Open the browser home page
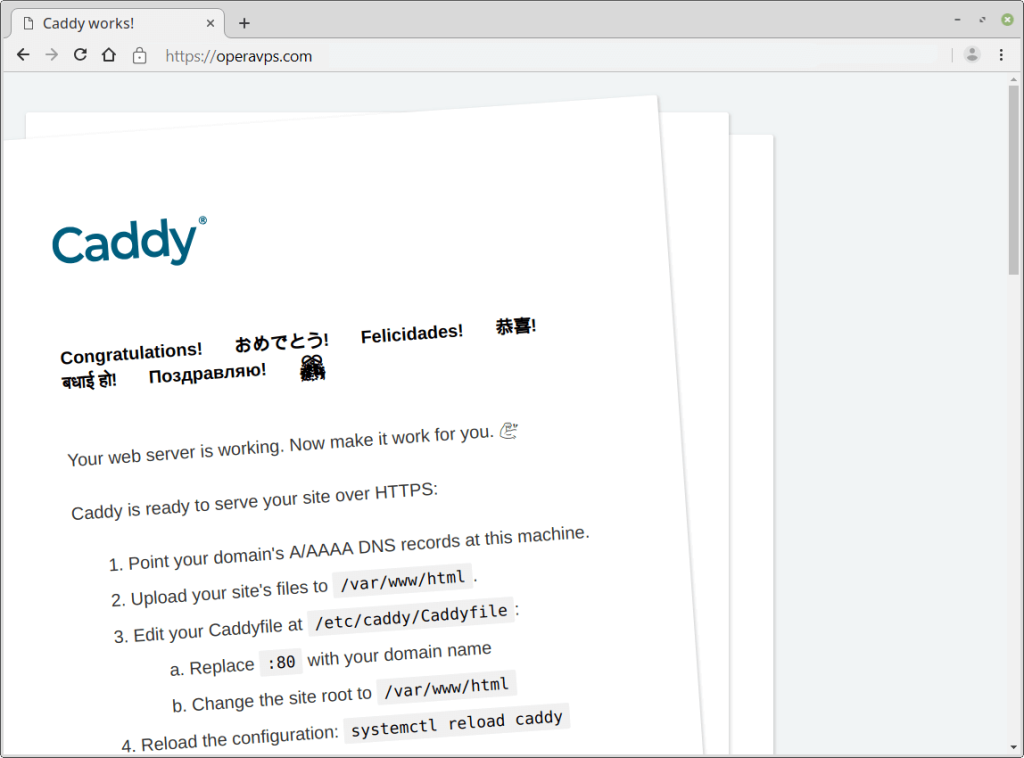The width and height of the screenshot is (1024, 758). 109,55
